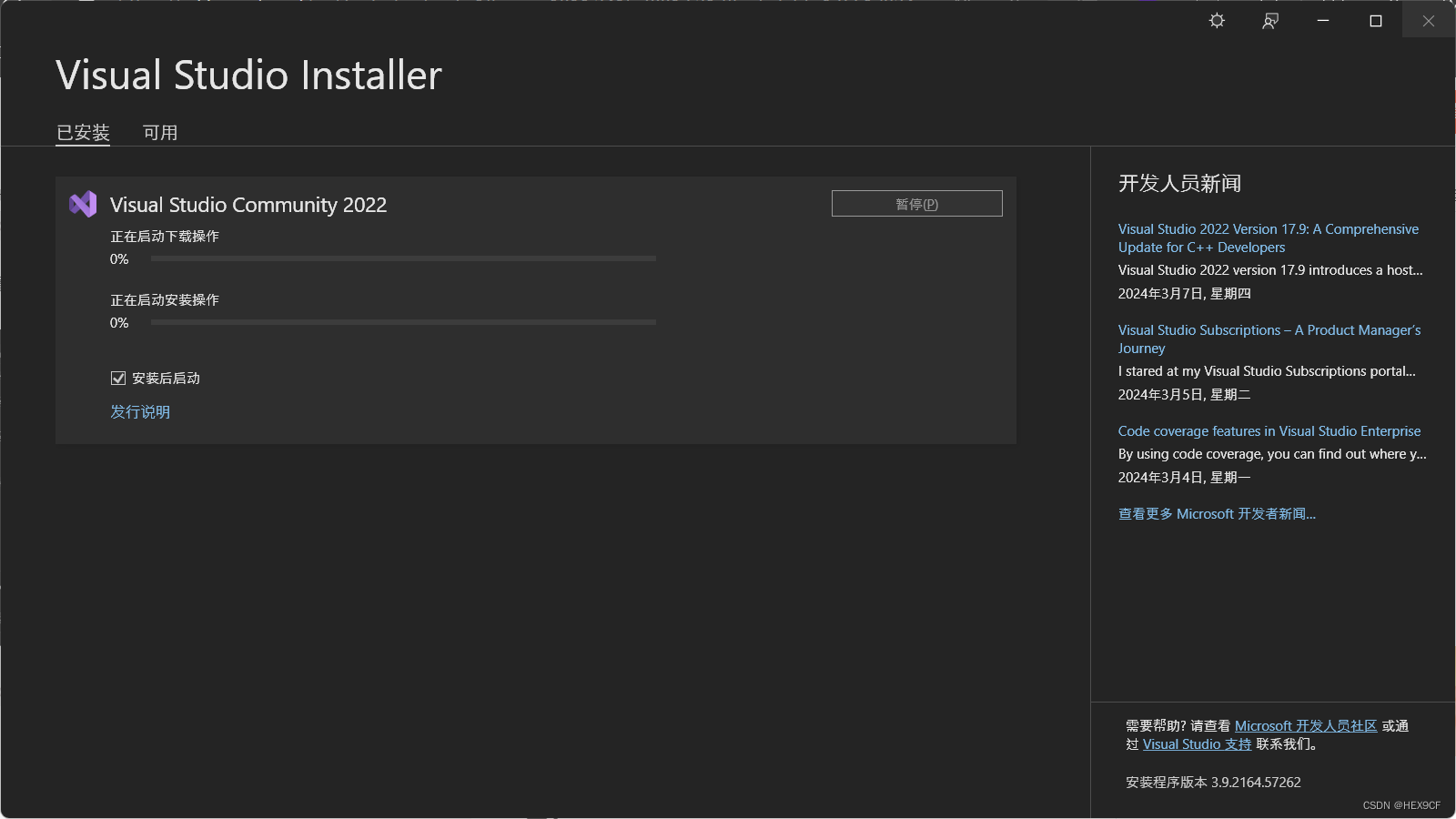Maximize the installer window
1456x819 pixels.
pos(1376,20)
